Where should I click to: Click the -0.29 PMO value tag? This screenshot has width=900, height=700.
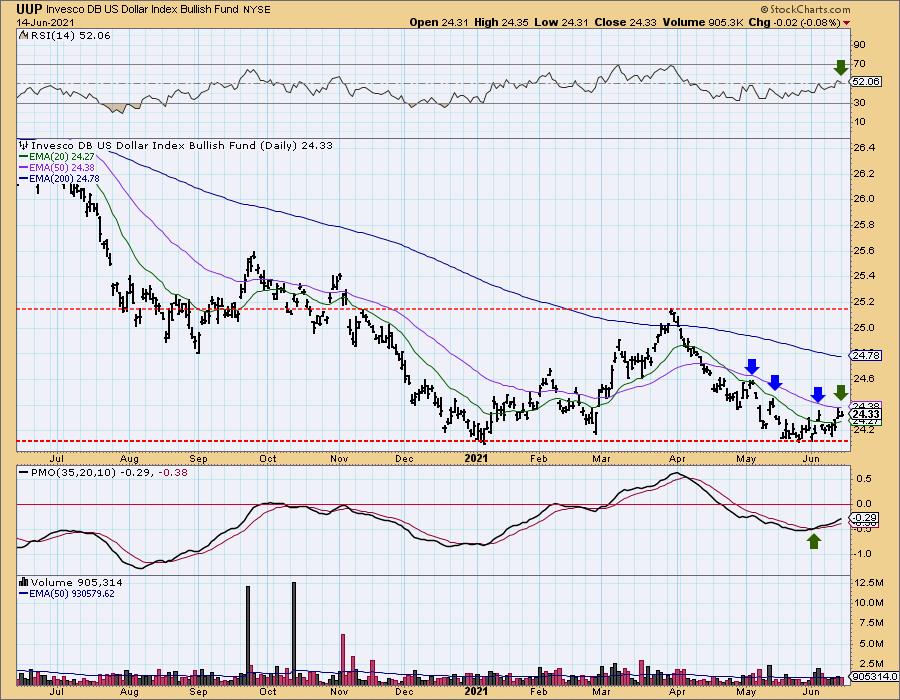pos(866,518)
